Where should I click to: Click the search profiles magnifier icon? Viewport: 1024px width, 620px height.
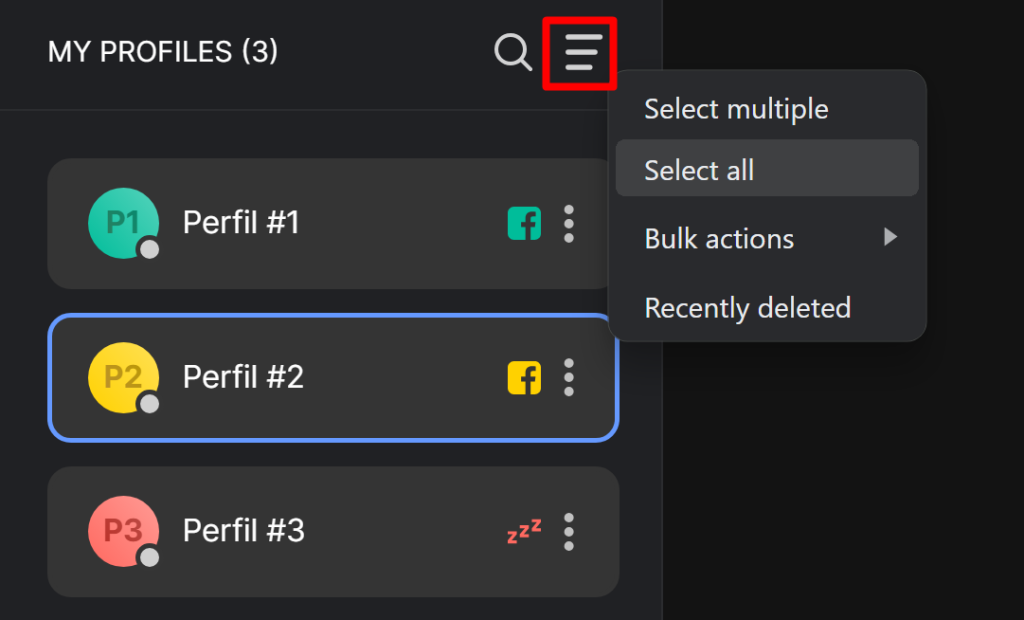(x=513, y=52)
